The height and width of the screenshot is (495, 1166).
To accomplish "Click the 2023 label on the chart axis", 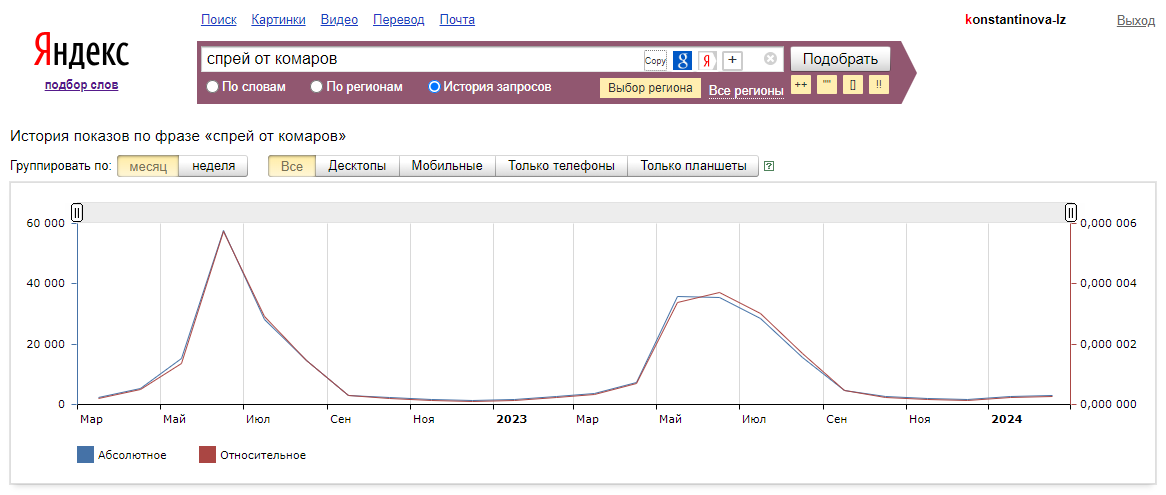I will coord(512,419).
